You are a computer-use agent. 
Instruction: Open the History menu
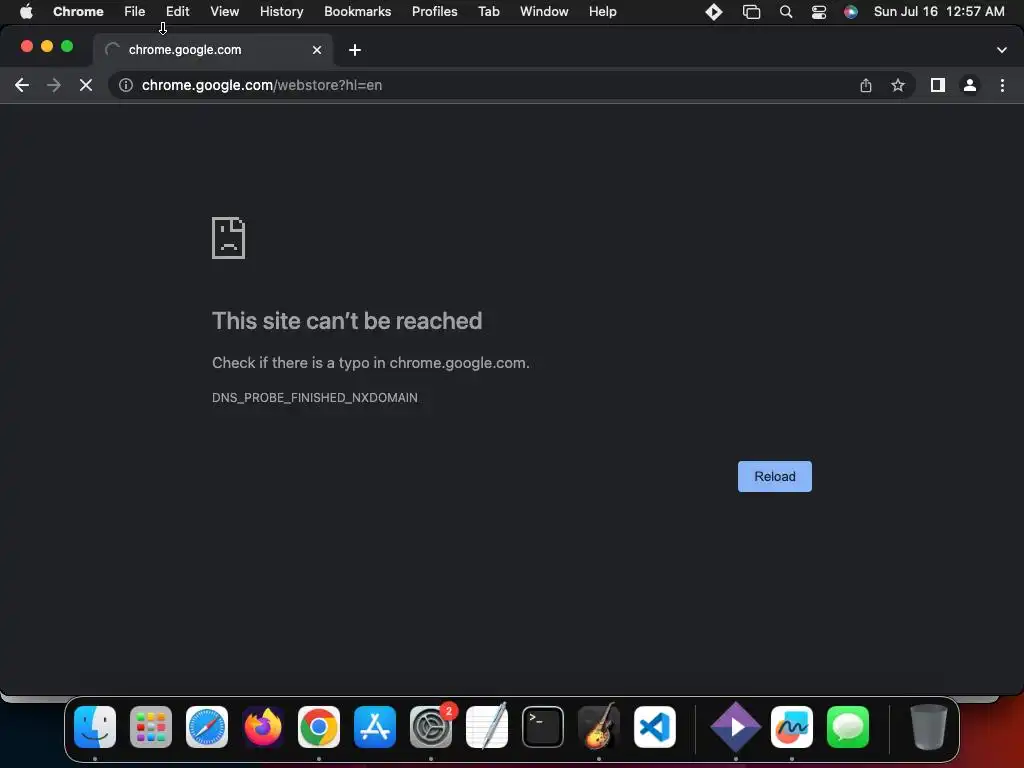tap(281, 11)
